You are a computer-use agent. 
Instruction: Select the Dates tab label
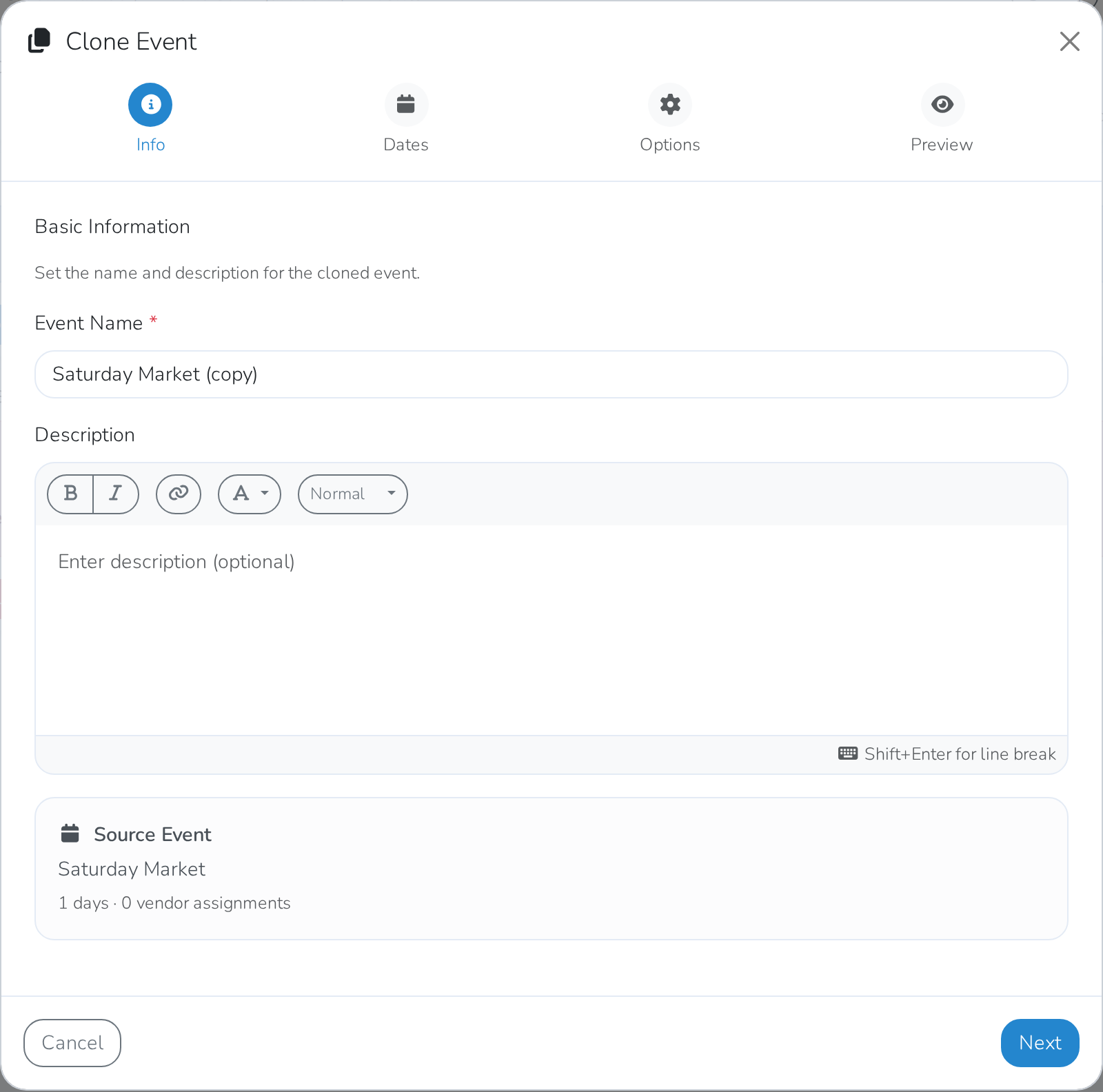(x=406, y=145)
